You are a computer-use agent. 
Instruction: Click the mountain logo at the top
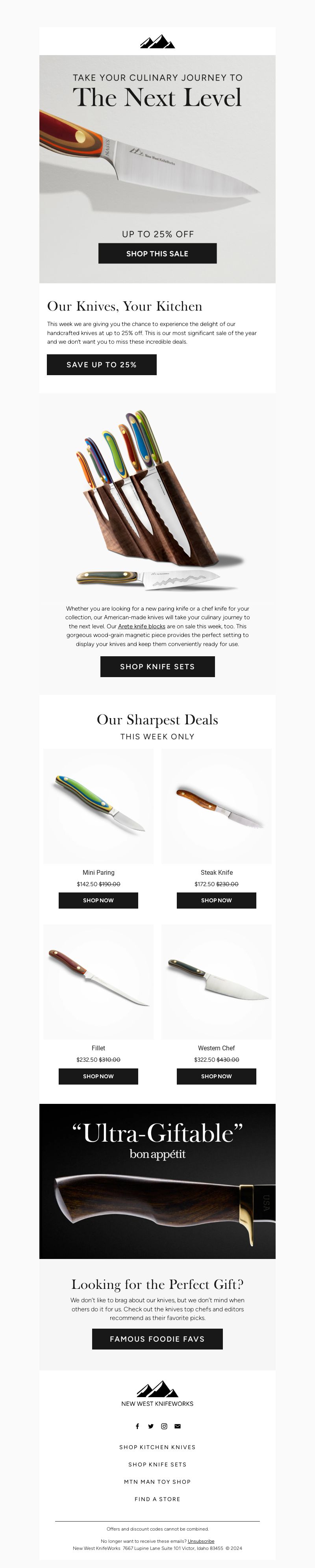pyautogui.click(x=157, y=41)
